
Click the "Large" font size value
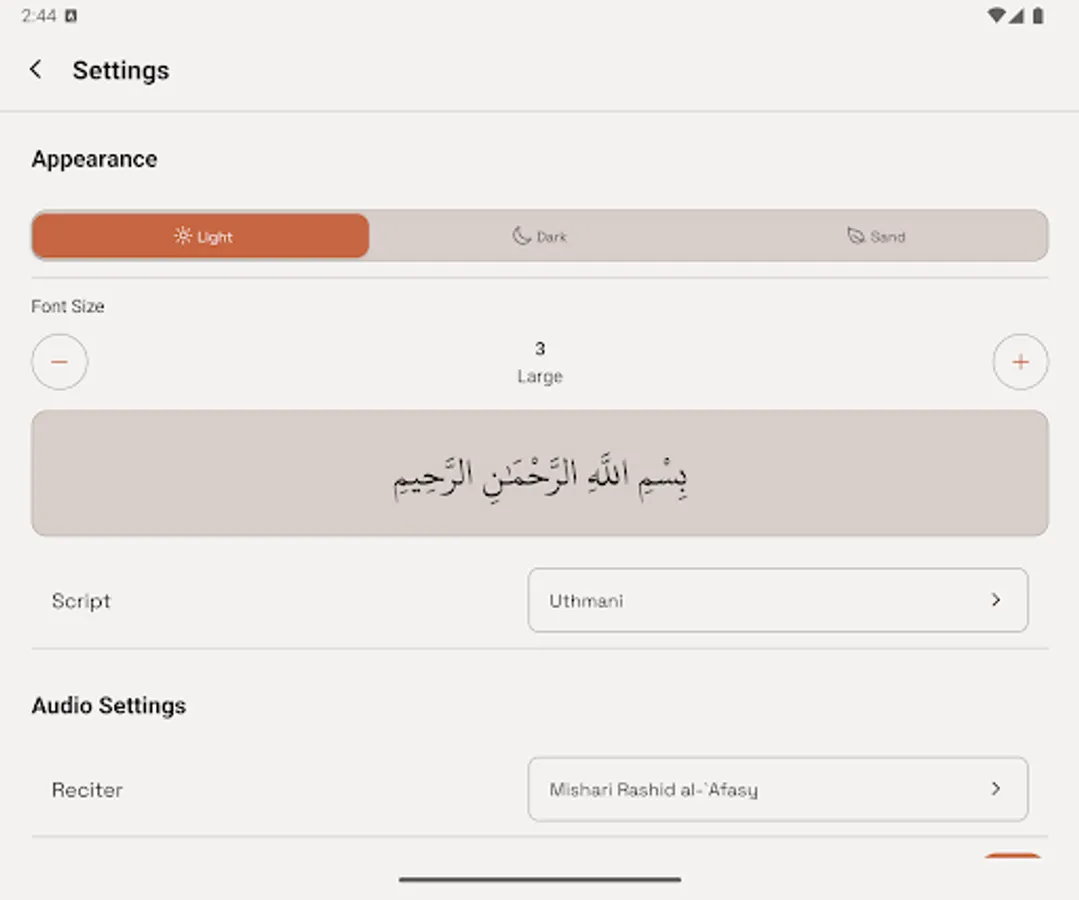click(x=540, y=376)
